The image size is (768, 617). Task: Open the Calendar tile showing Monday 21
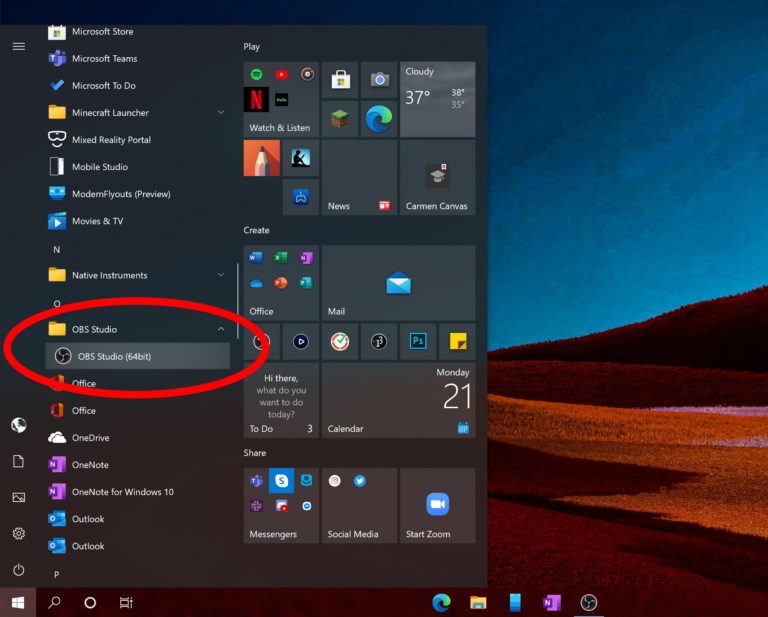tap(398, 401)
